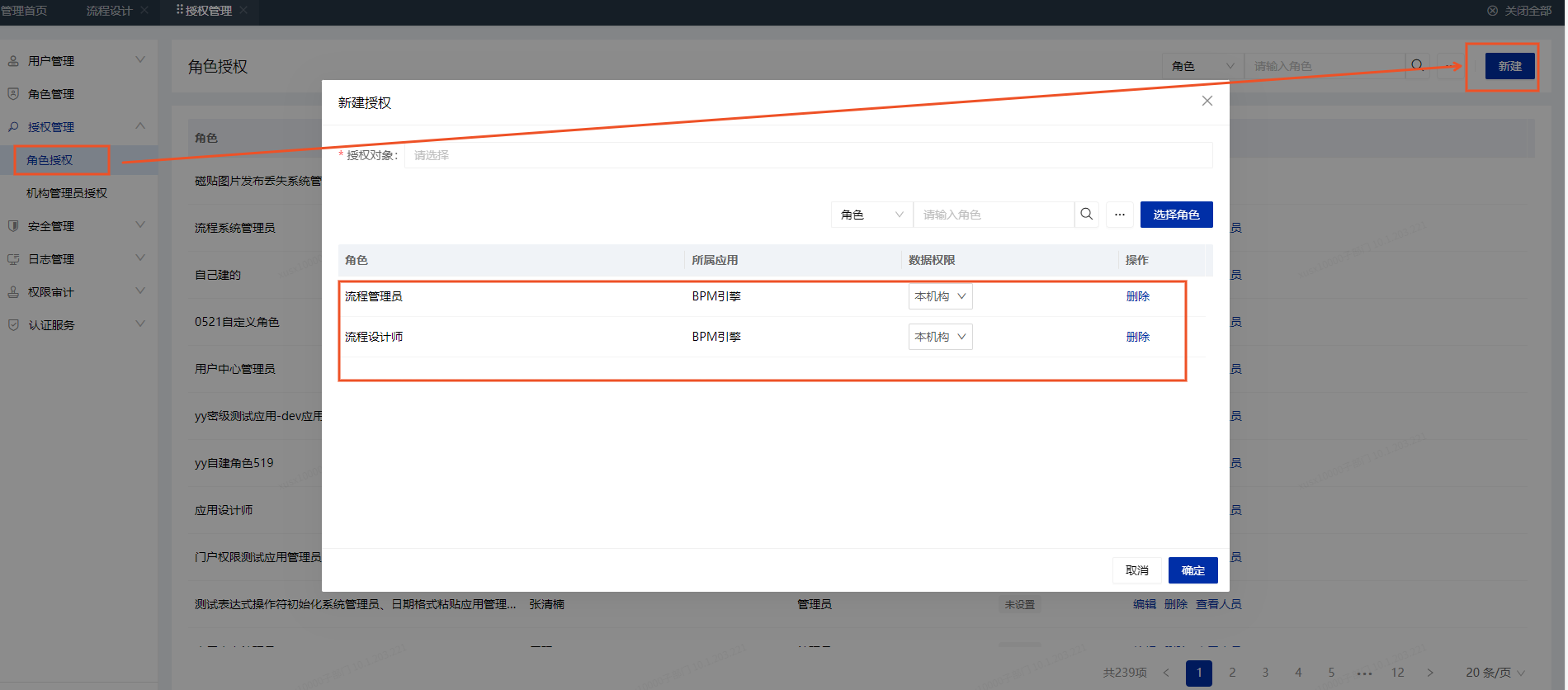This screenshot has width=1568, height=690.
Task: Close the 新建授权 dialog with X
Action: [1207, 101]
